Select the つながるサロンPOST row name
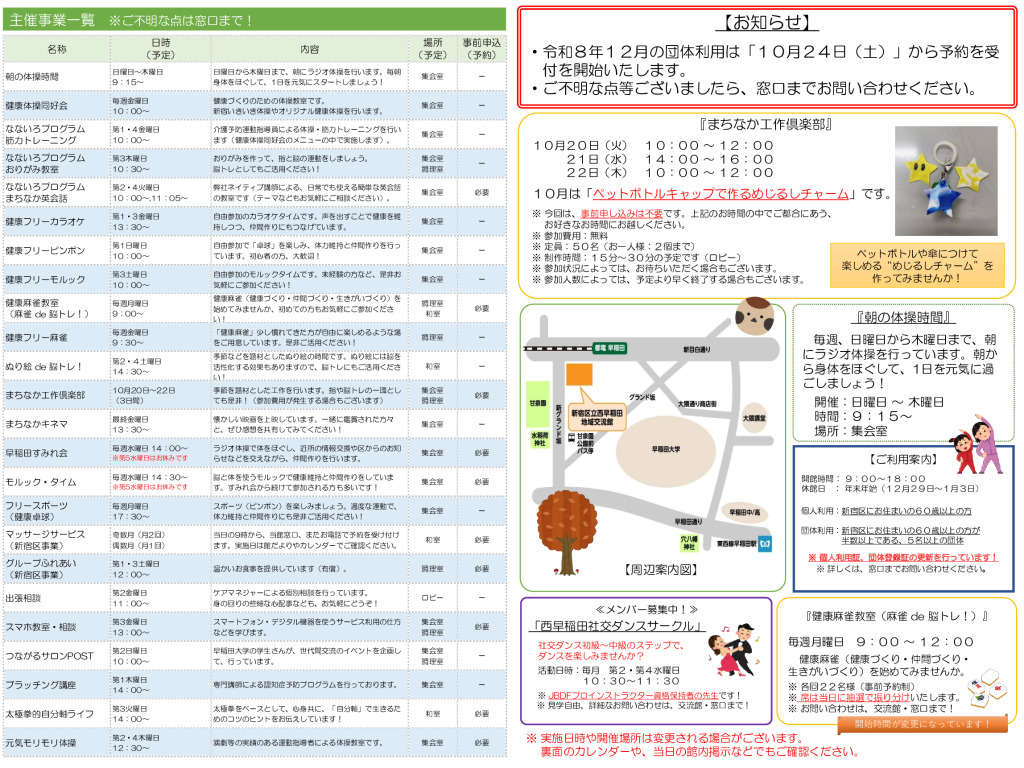 pos(50,656)
